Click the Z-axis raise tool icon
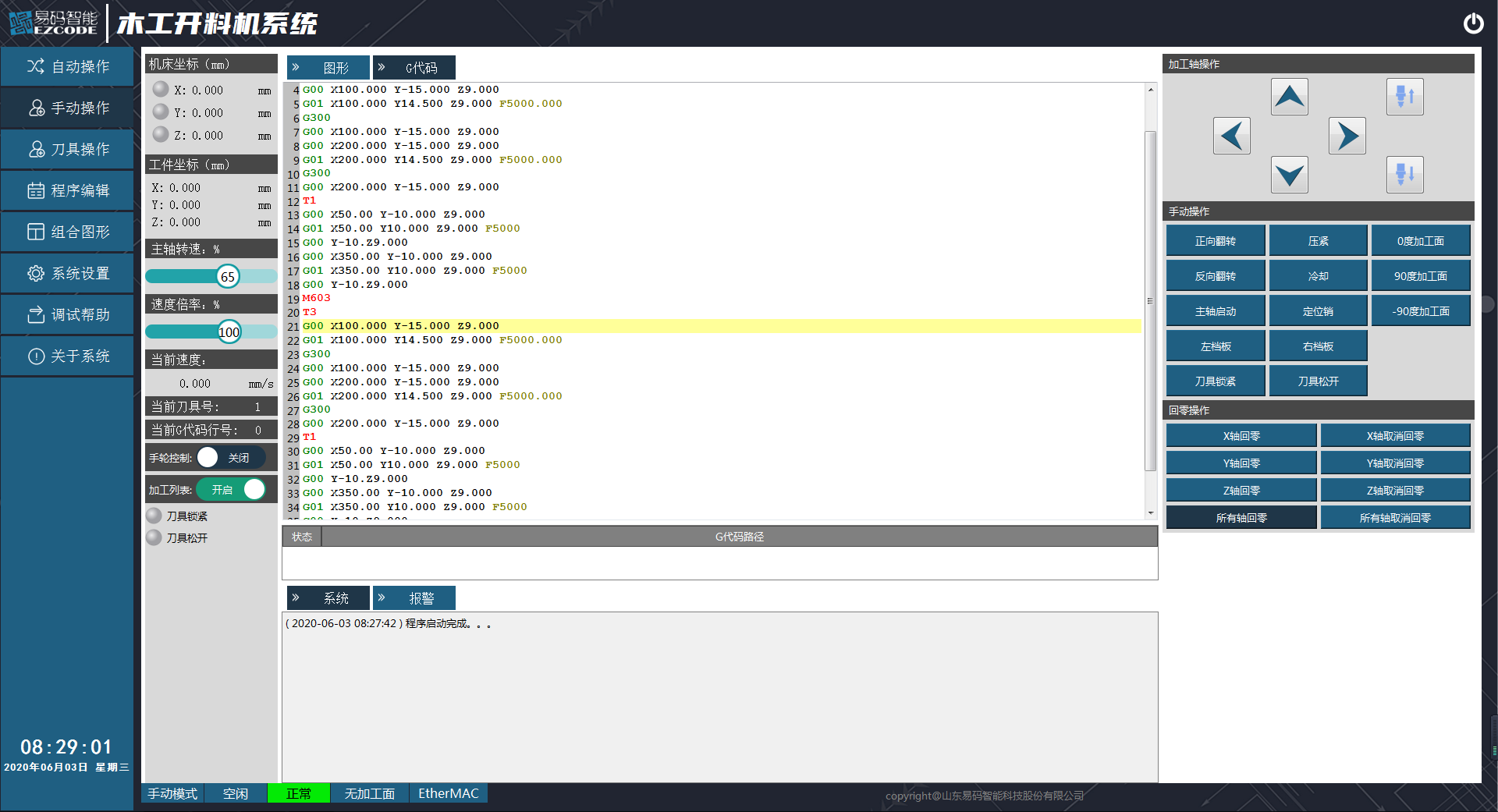Viewport: 1498px width, 812px height. pyautogui.click(x=1404, y=97)
